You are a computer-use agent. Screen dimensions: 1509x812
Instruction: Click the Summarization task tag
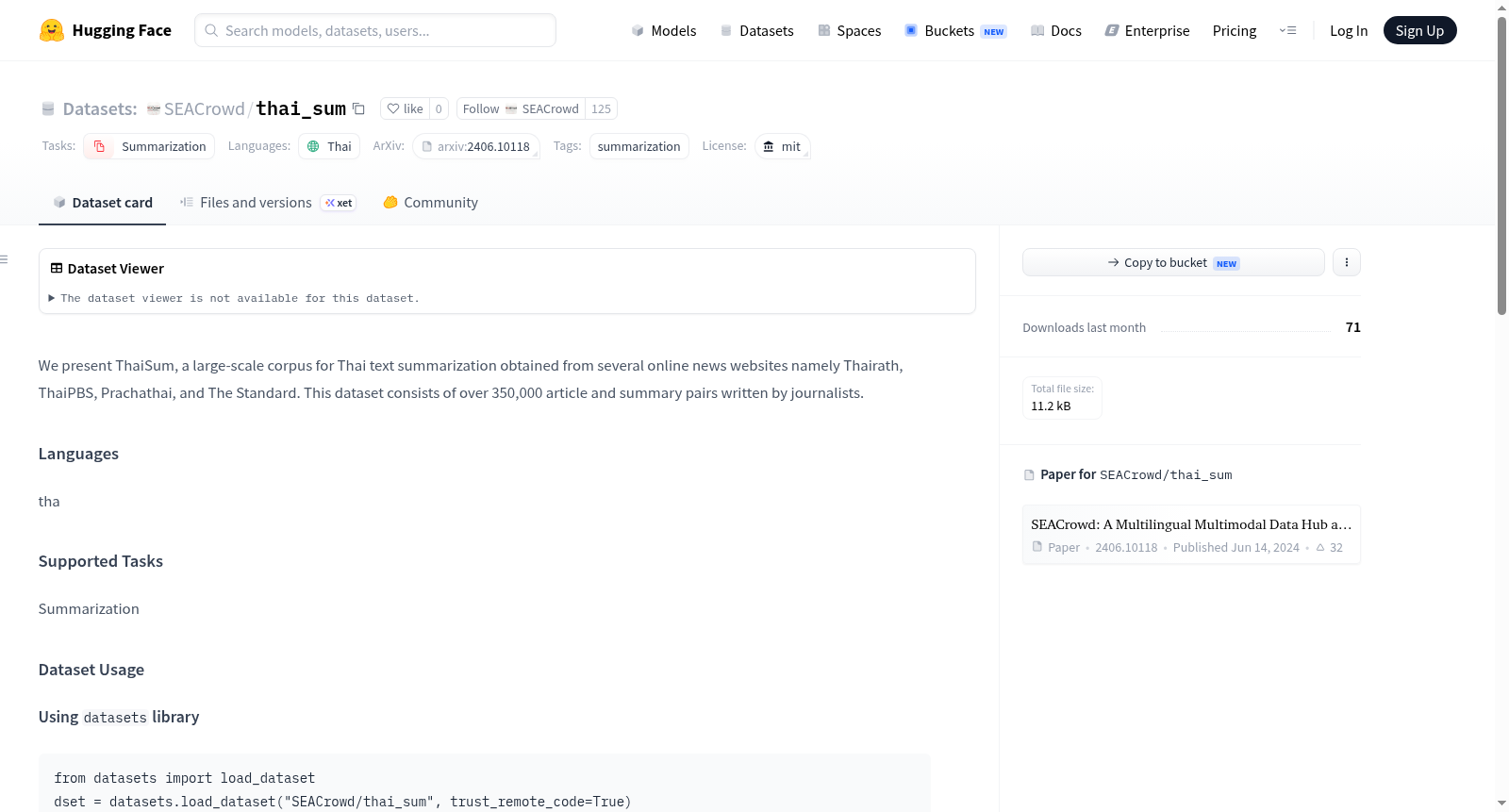point(149,146)
